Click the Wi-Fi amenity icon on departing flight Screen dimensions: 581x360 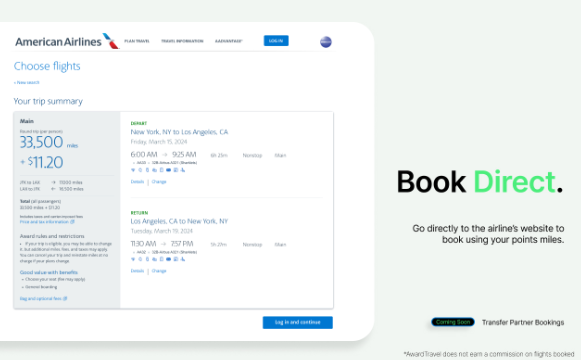point(133,170)
